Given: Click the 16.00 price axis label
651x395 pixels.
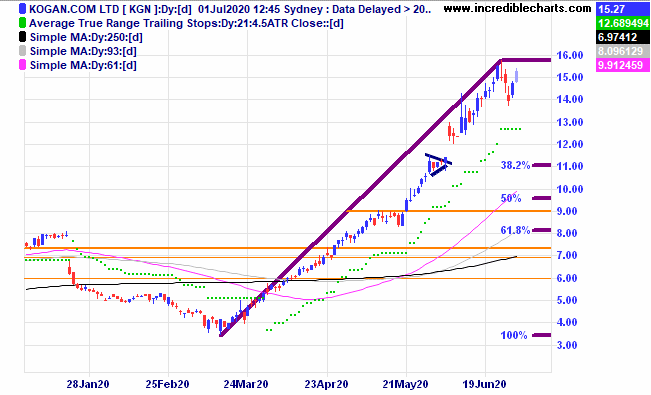Looking at the screenshot, I should coord(570,55).
